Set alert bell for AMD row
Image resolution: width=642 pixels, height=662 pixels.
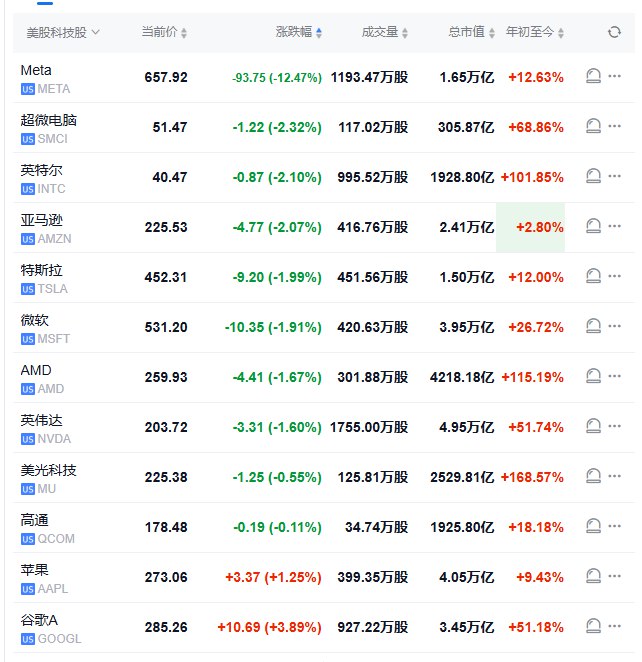(593, 376)
